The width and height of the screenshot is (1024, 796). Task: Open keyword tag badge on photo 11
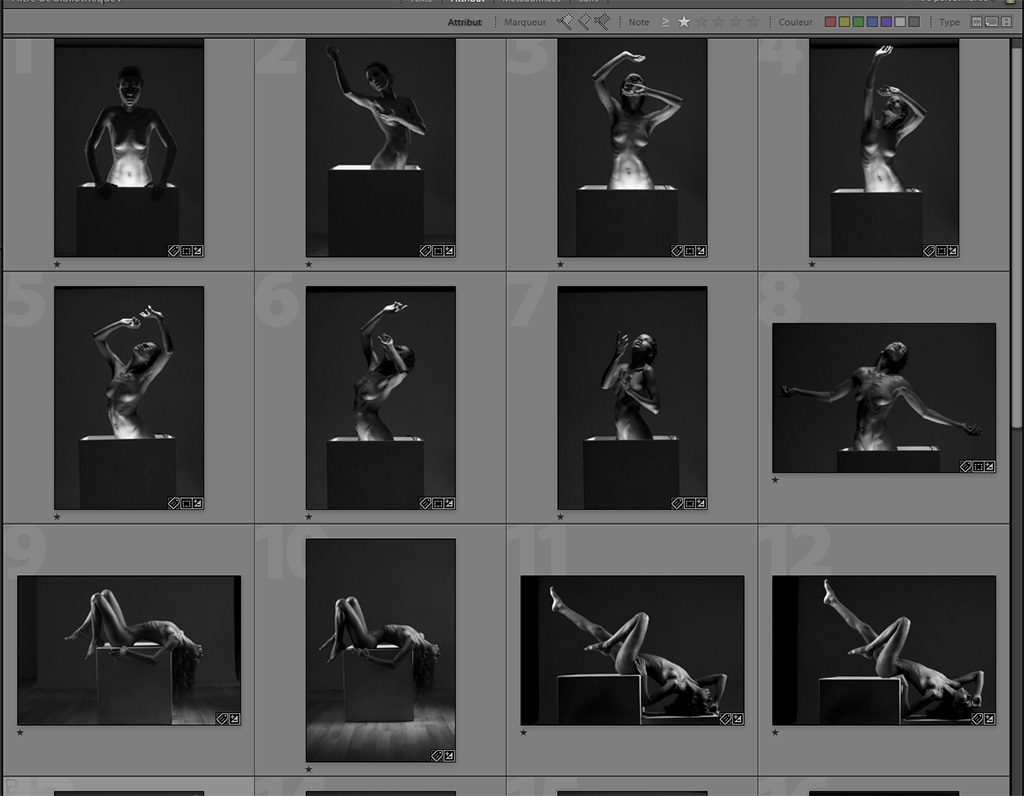click(726, 719)
